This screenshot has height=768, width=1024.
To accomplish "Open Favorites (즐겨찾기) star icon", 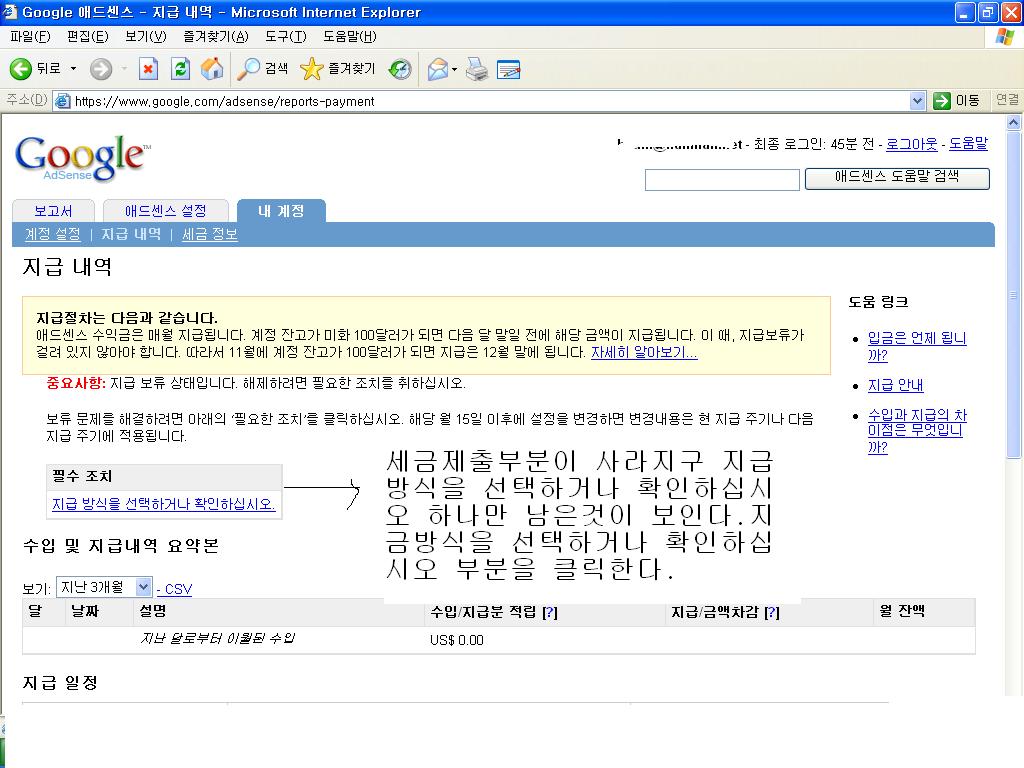I will [x=312, y=69].
